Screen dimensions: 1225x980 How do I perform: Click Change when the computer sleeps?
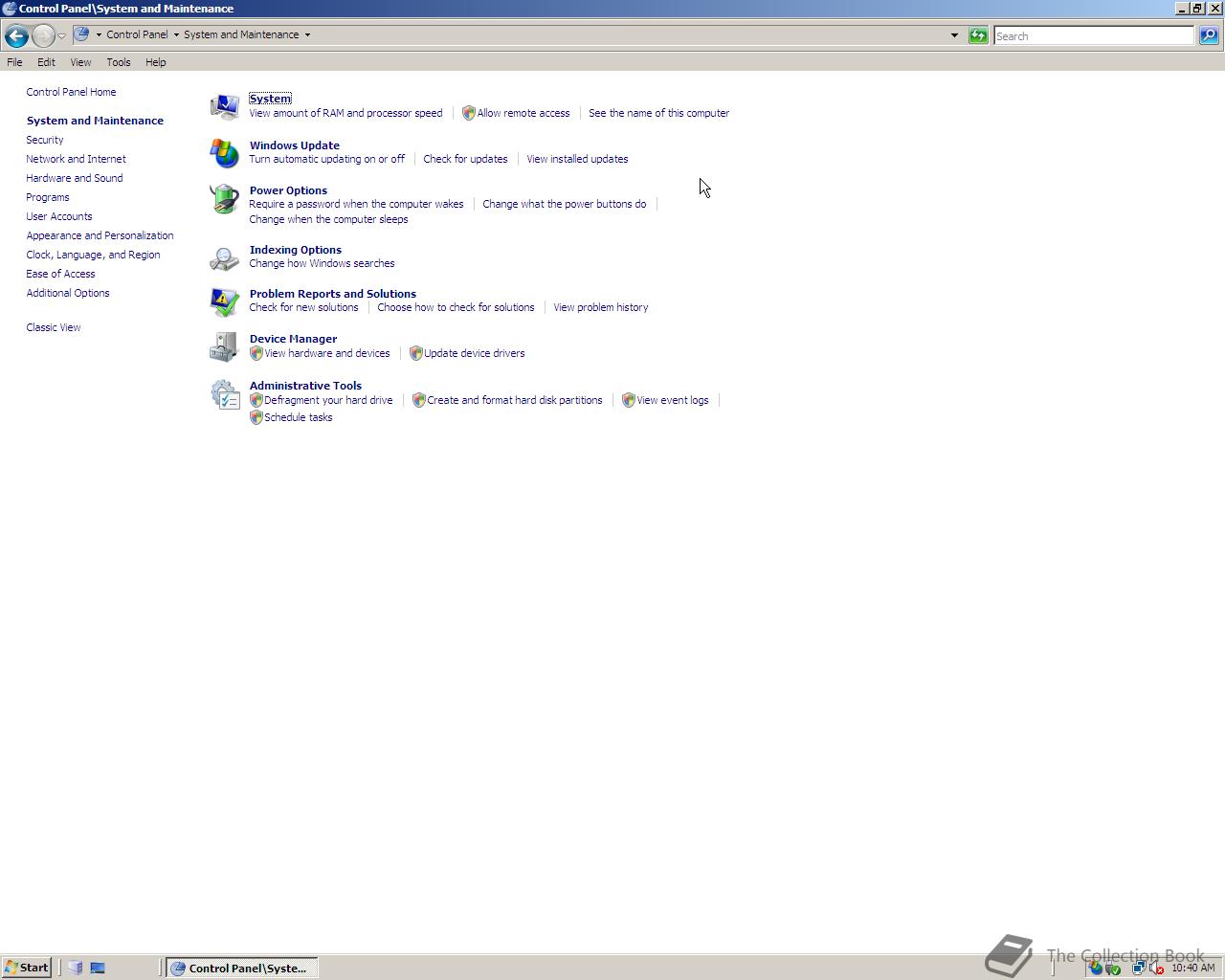click(x=328, y=219)
